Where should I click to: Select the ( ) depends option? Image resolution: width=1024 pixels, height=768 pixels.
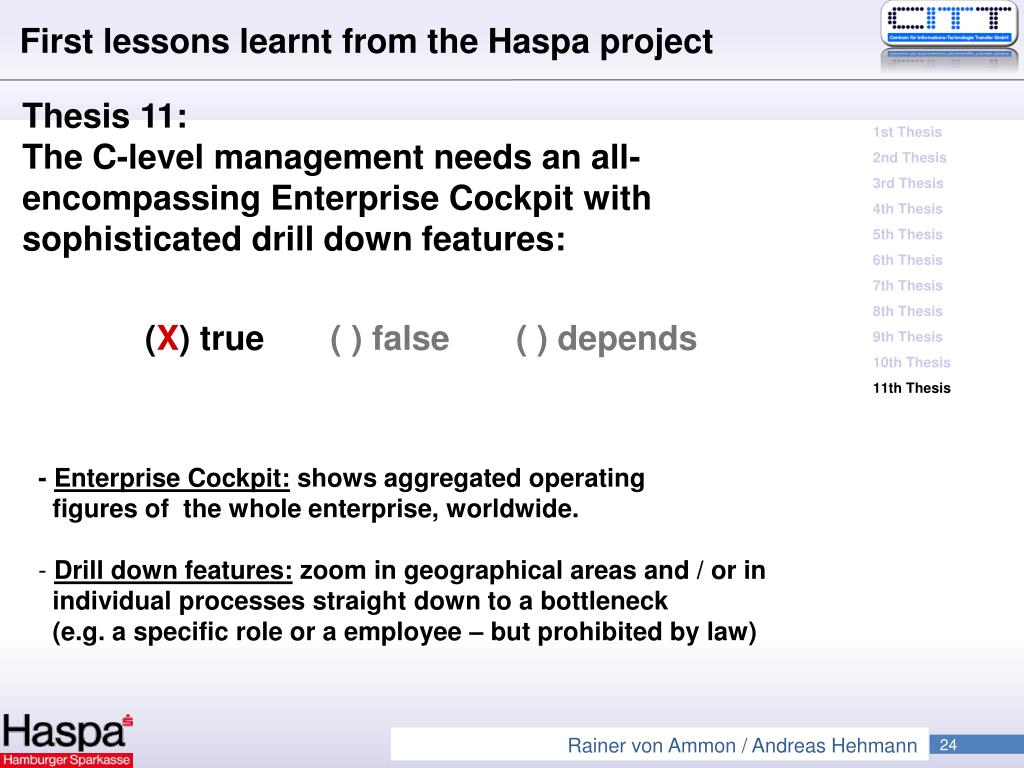[607, 339]
